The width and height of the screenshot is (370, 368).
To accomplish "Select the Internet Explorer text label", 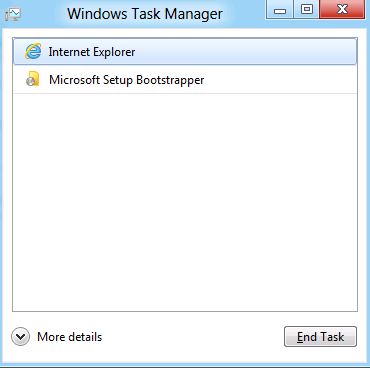I will (92, 52).
